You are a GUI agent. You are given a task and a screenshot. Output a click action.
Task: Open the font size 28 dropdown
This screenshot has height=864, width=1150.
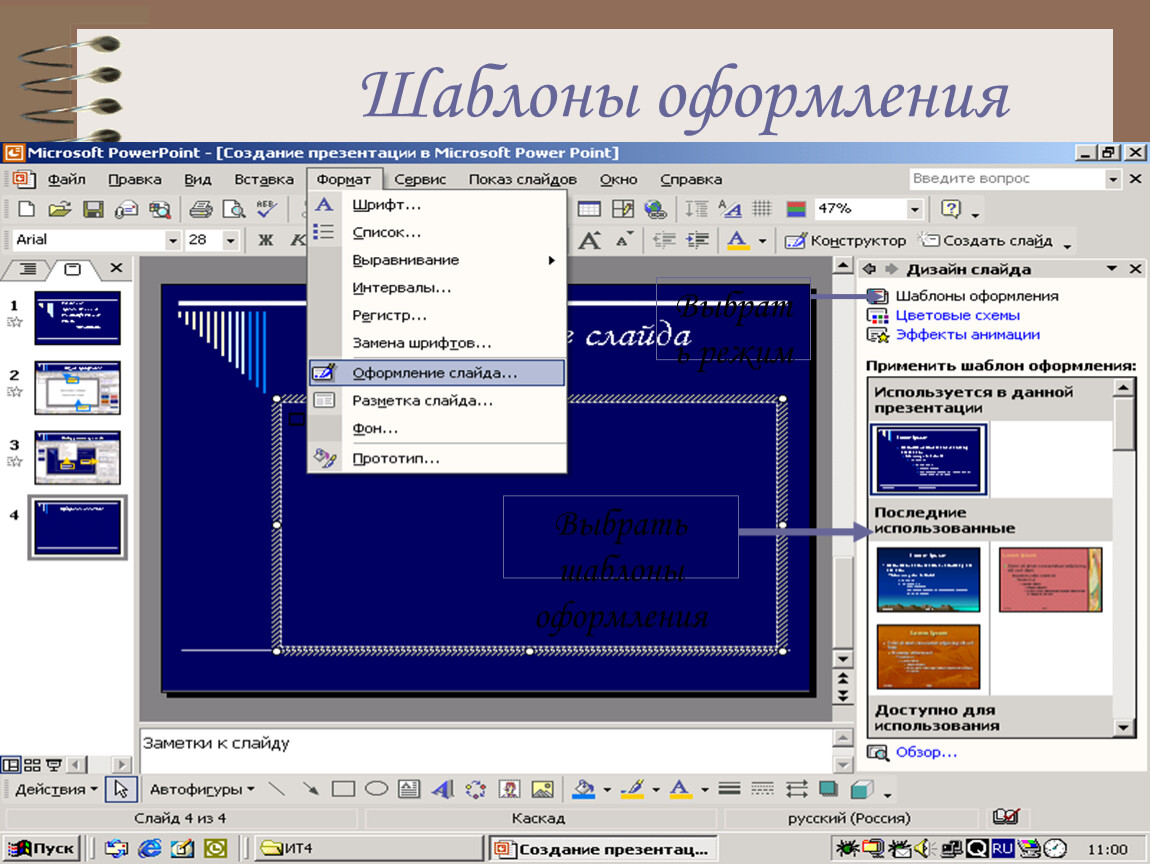[x=230, y=240]
